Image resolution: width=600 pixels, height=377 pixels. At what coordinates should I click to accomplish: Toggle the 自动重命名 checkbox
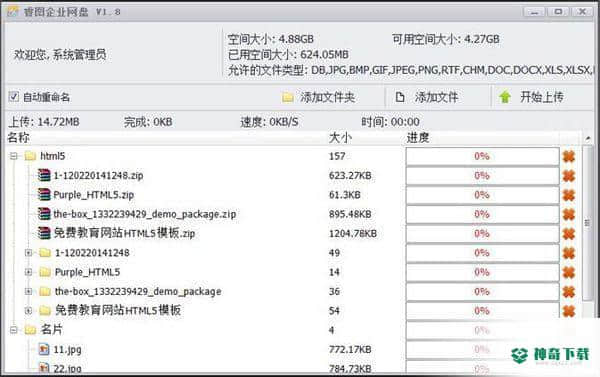(14, 97)
